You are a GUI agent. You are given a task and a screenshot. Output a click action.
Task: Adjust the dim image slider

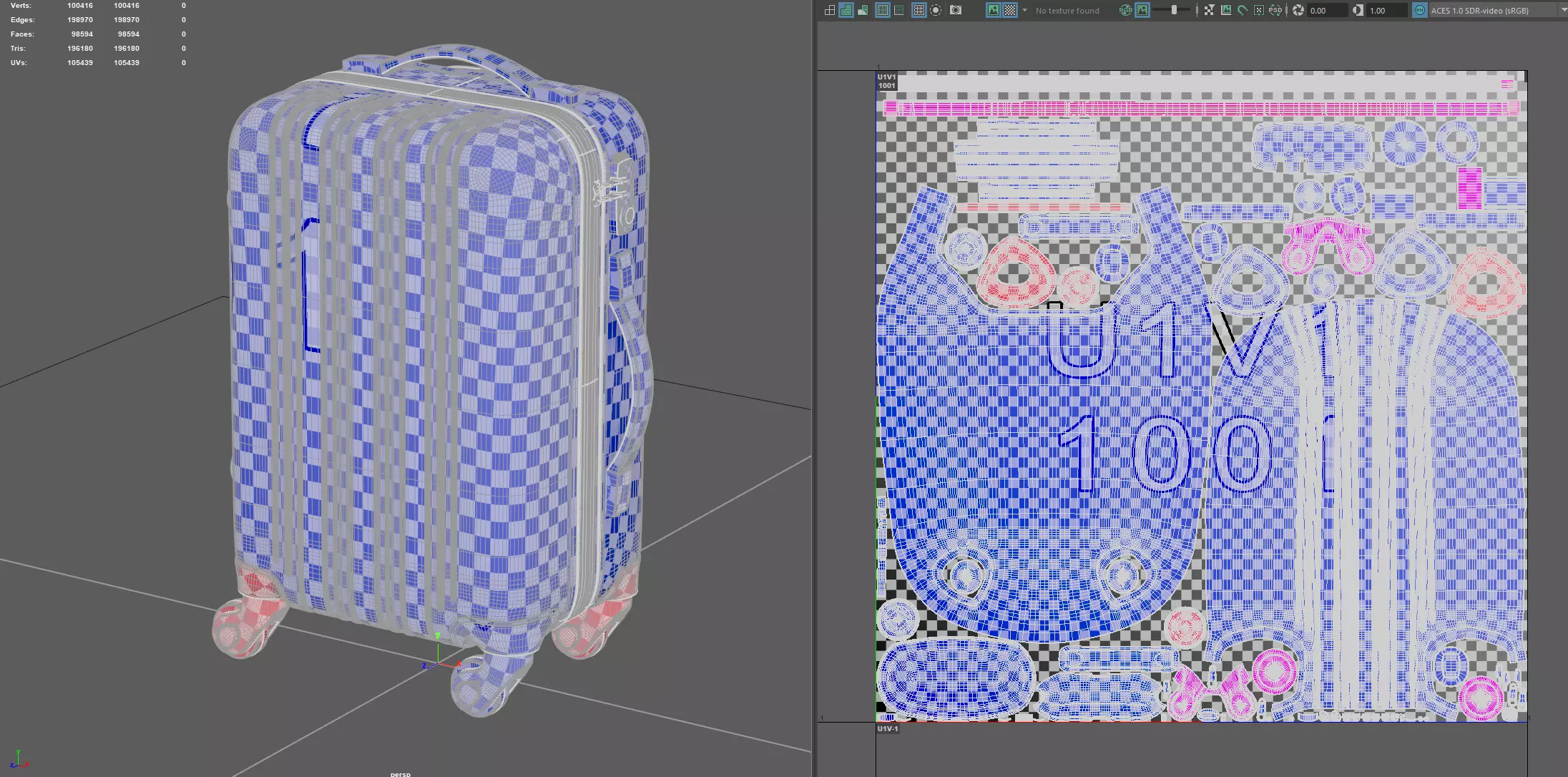[x=1174, y=10]
